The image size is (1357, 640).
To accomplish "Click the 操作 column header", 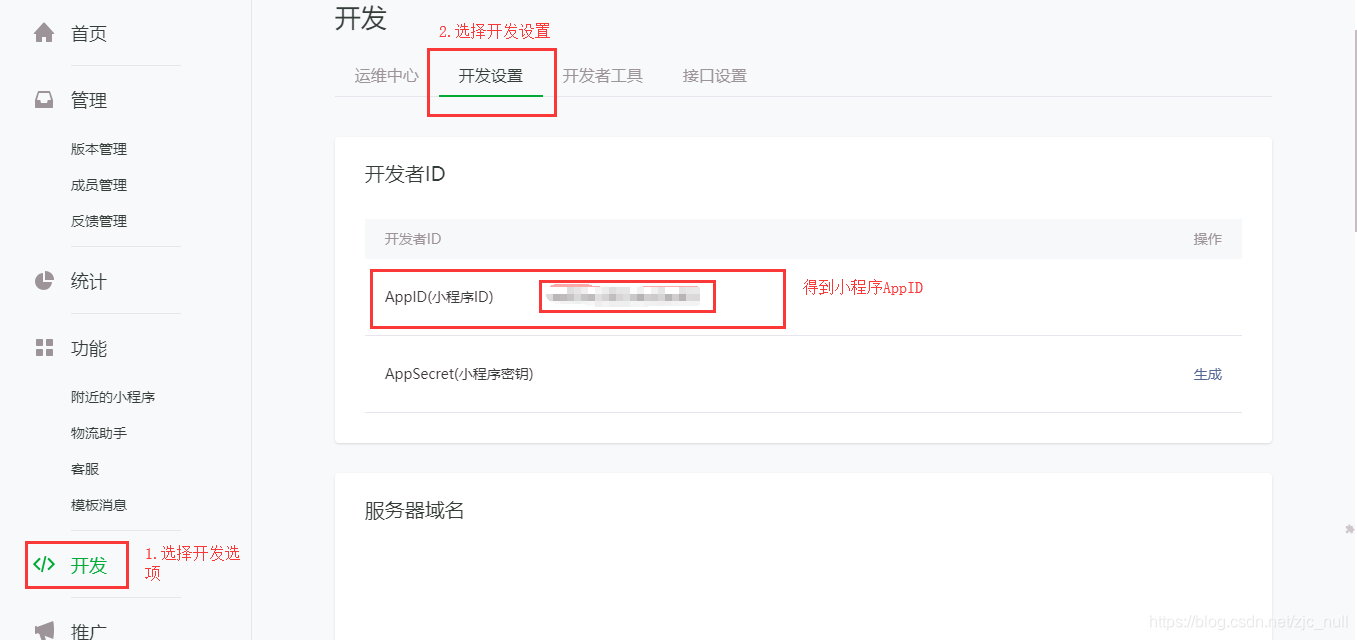I will tap(1208, 239).
